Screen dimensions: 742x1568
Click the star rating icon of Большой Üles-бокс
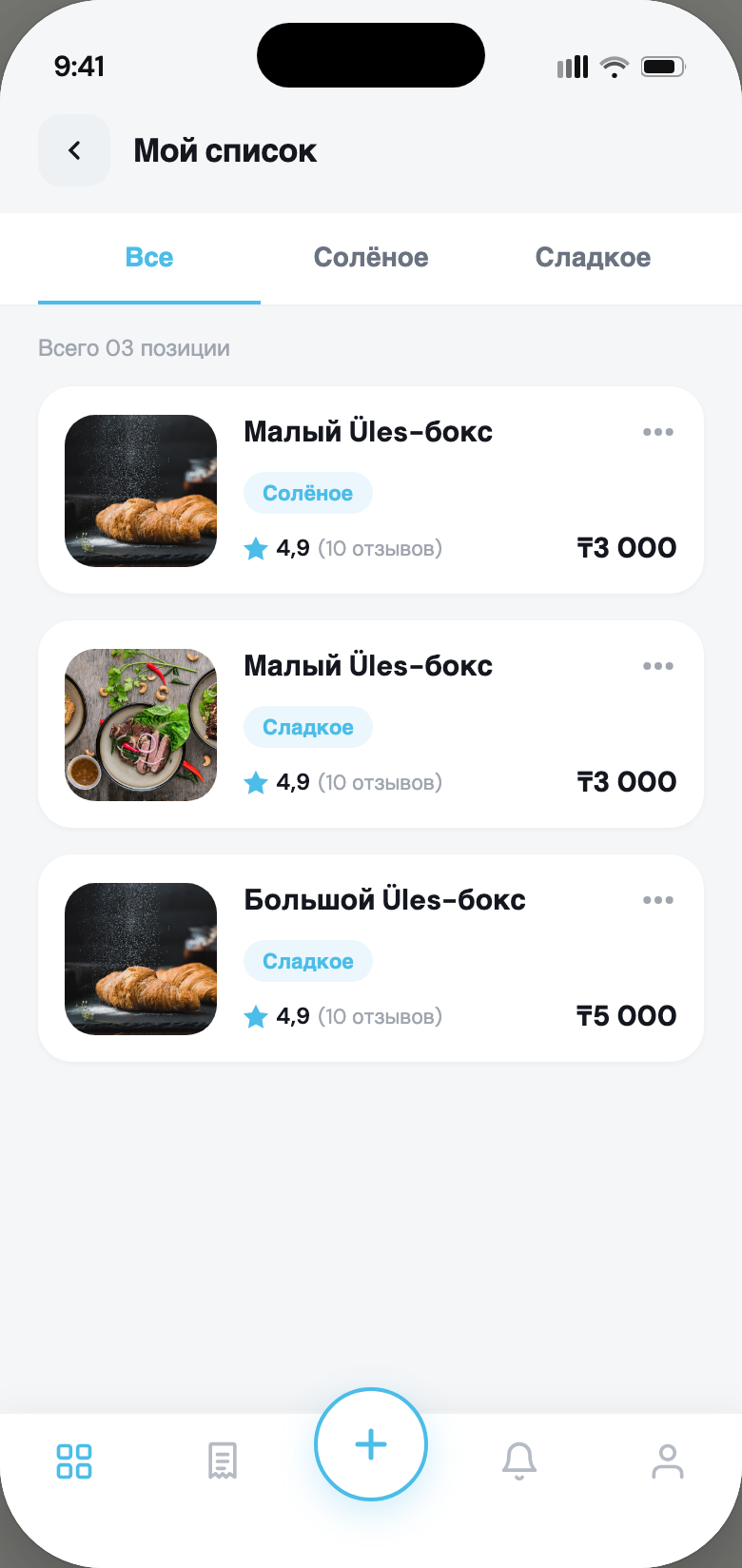point(256,1016)
